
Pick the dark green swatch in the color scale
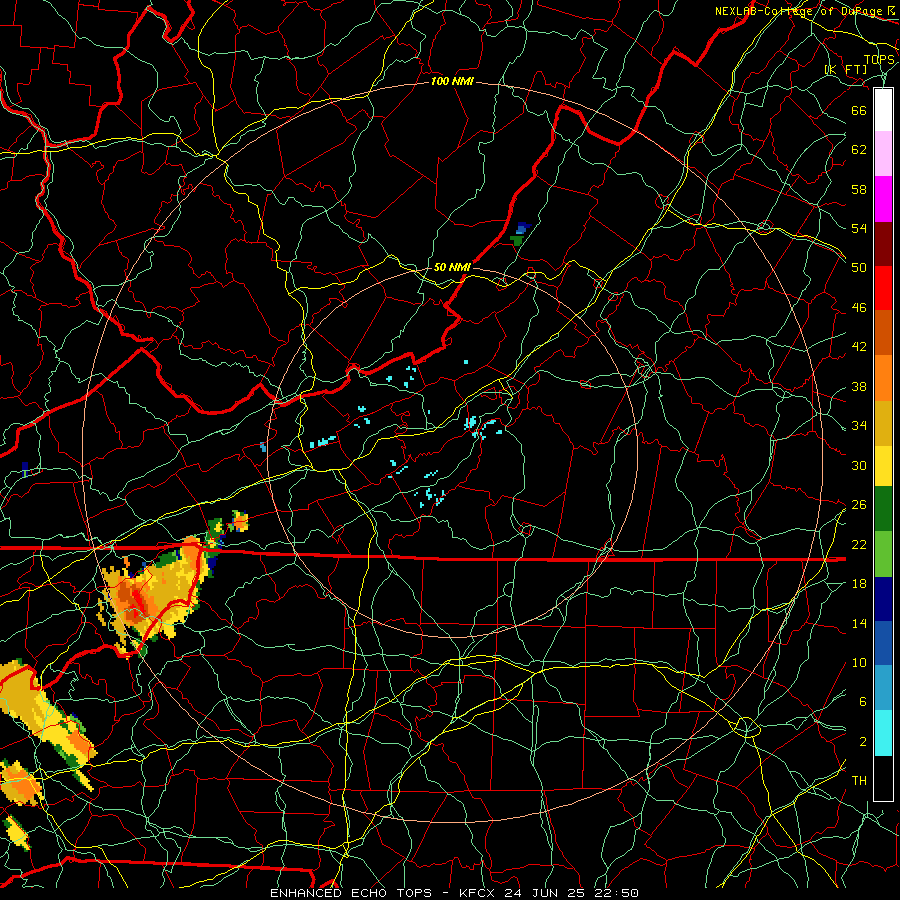(x=883, y=509)
